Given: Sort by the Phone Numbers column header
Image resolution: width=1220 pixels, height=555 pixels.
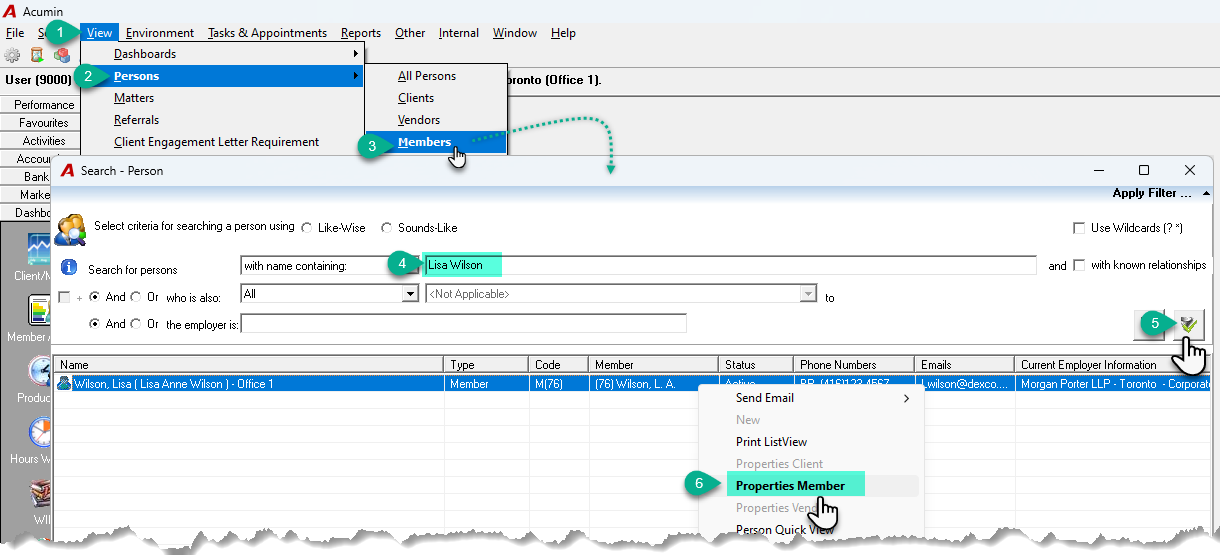Looking at the screenshot, I should (854, 365).
